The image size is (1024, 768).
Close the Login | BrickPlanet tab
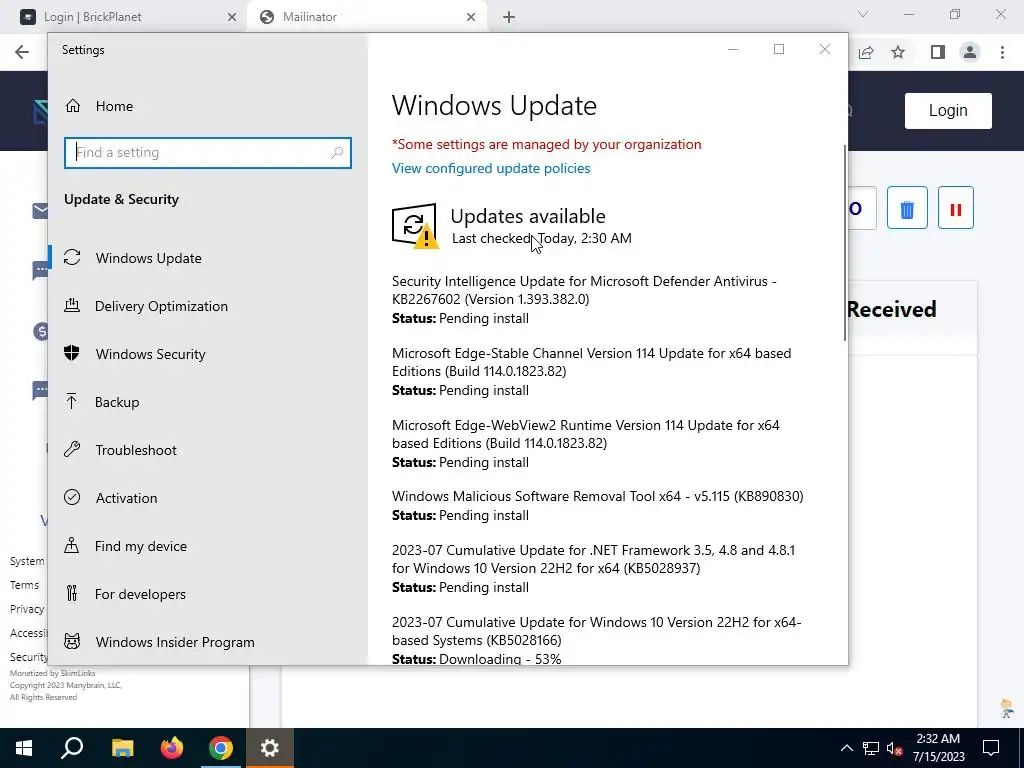point(232,17)
